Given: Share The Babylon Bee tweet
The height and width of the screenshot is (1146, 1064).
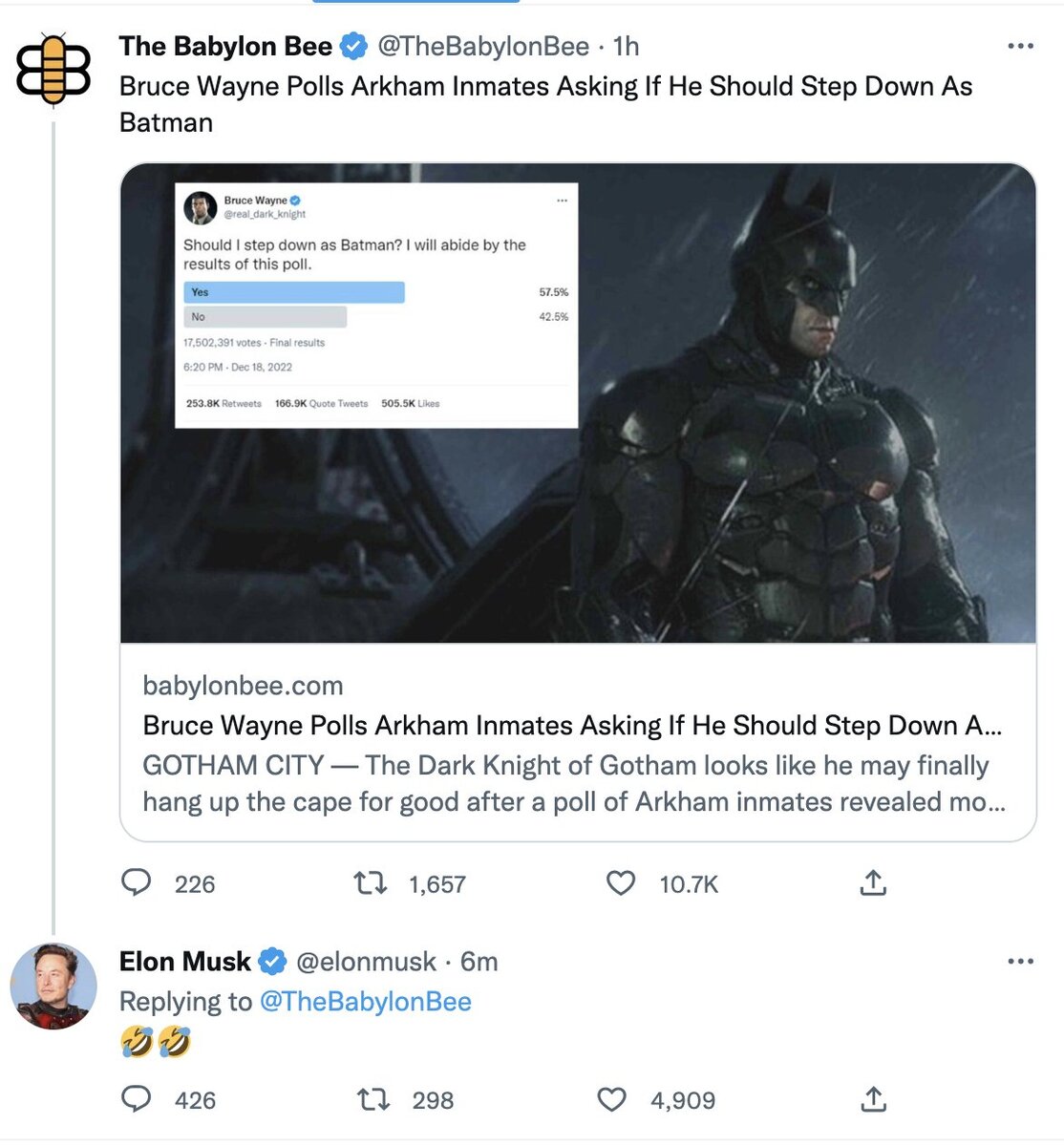Looking at the screenshot, I should [x=873, y=882].
